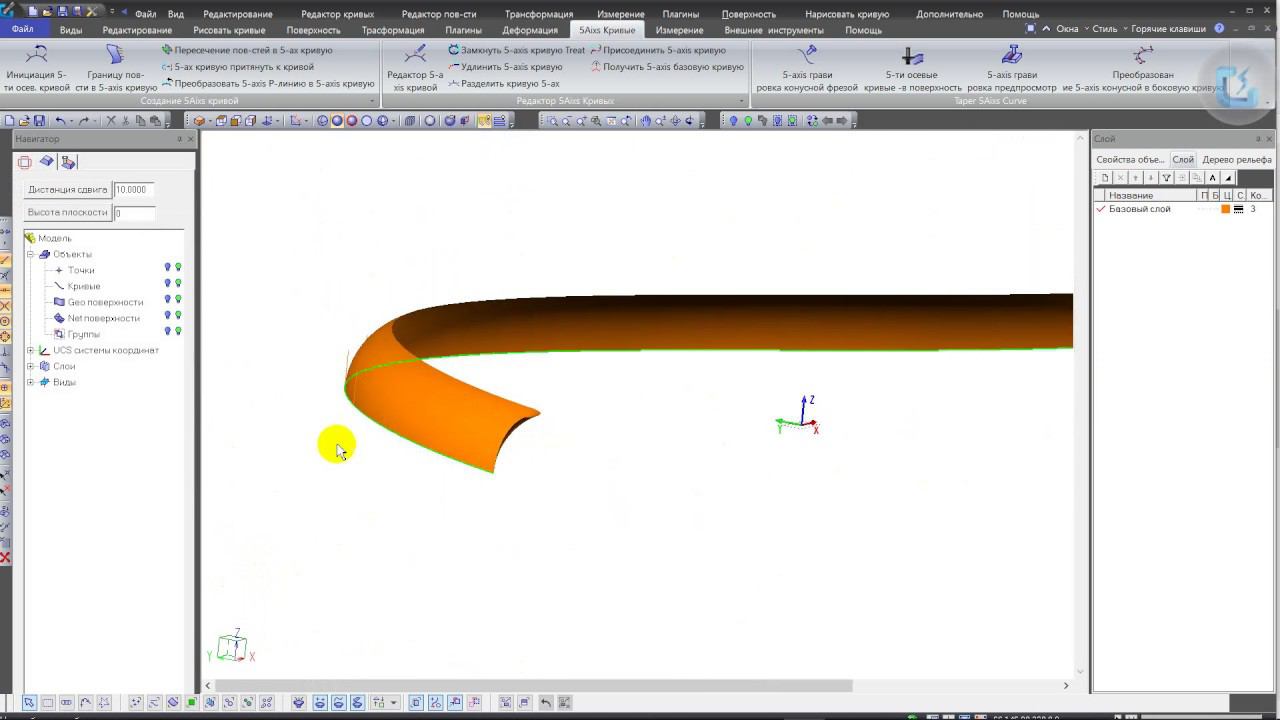Click '5-axis гравировка конусной фрезой' tool
Image resolution: width=1280 pixels, height=720 pixels.
coord(806,56)
